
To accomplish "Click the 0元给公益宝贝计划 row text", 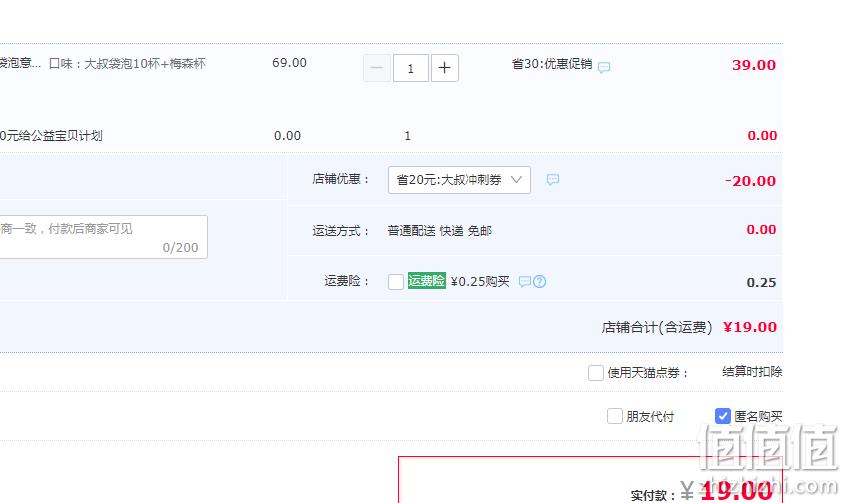I will pyautogui.click(x=51, y=136).
